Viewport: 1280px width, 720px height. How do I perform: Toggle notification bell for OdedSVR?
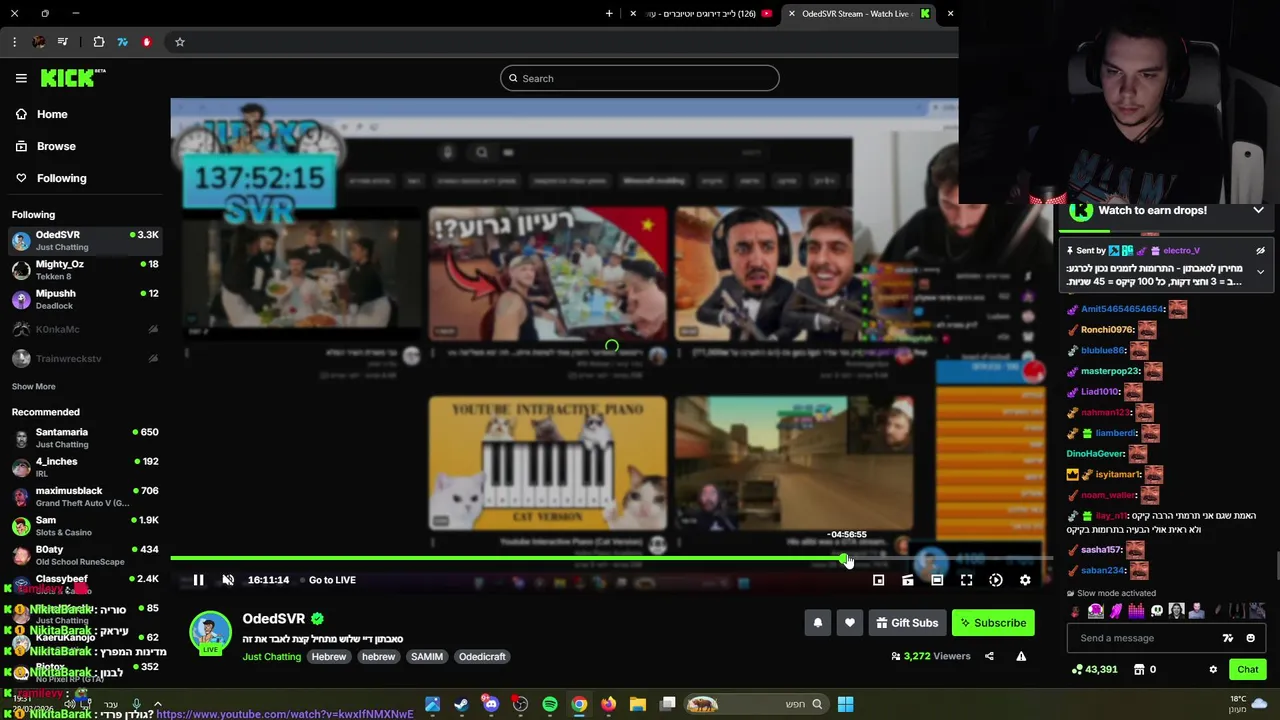point(818,623)
